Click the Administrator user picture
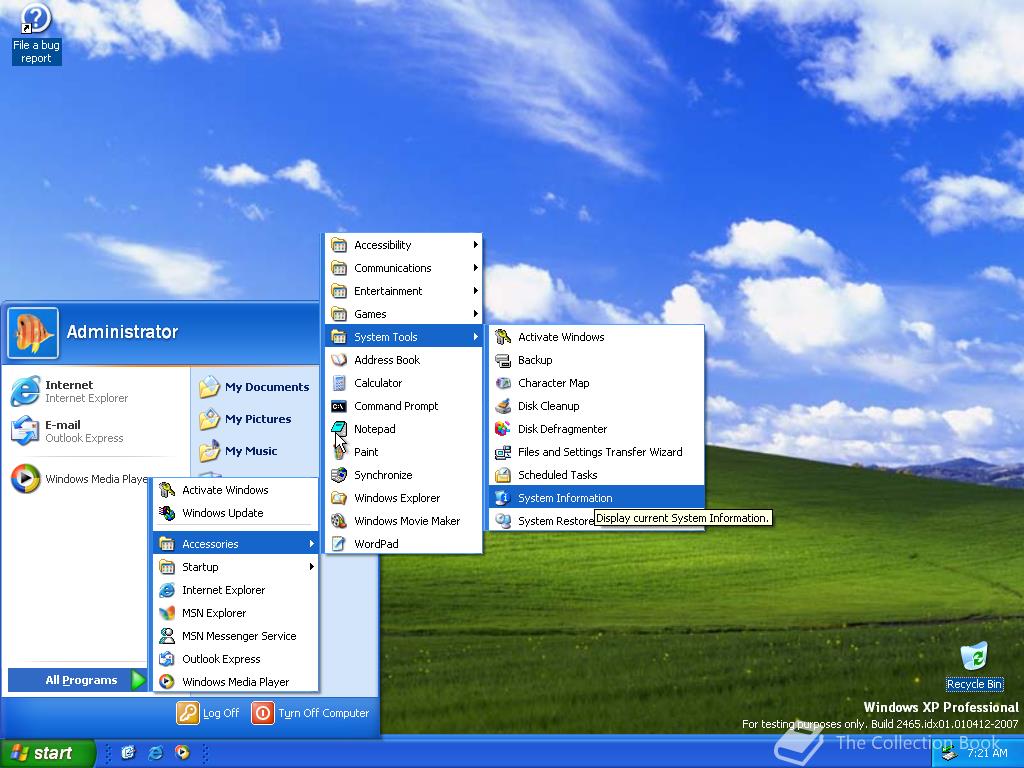The image size is (1024, 768). 33,333
